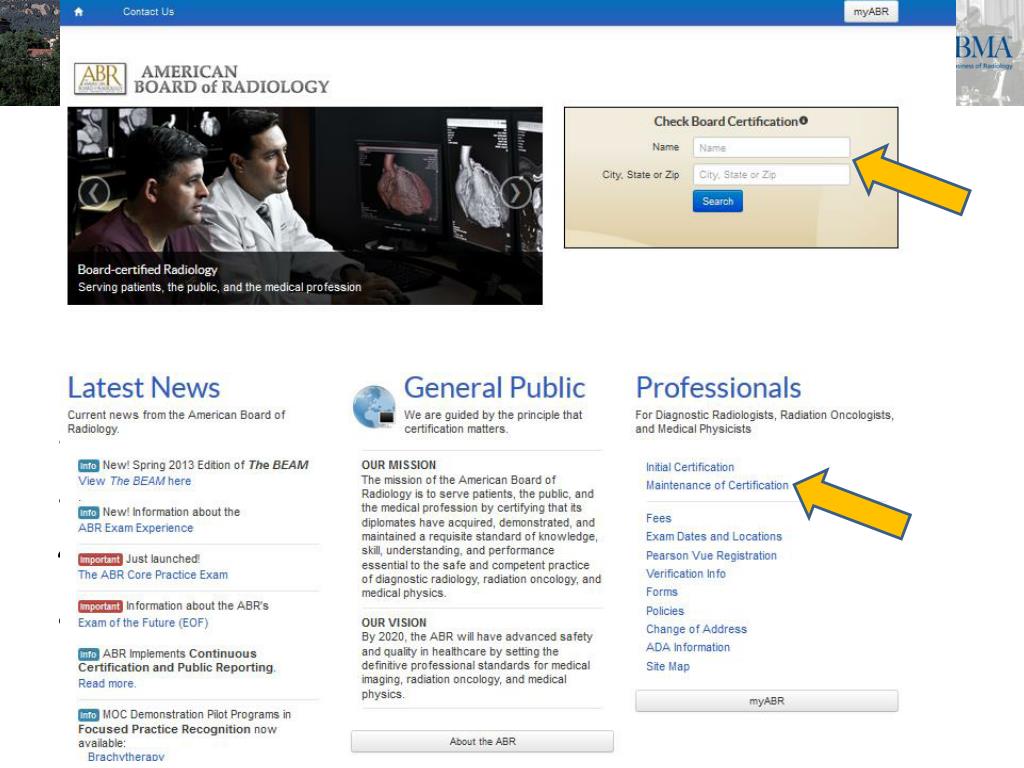Go back using the left carousel arrow
Screen dimensions: 1024x768
[x=91, y=193]
